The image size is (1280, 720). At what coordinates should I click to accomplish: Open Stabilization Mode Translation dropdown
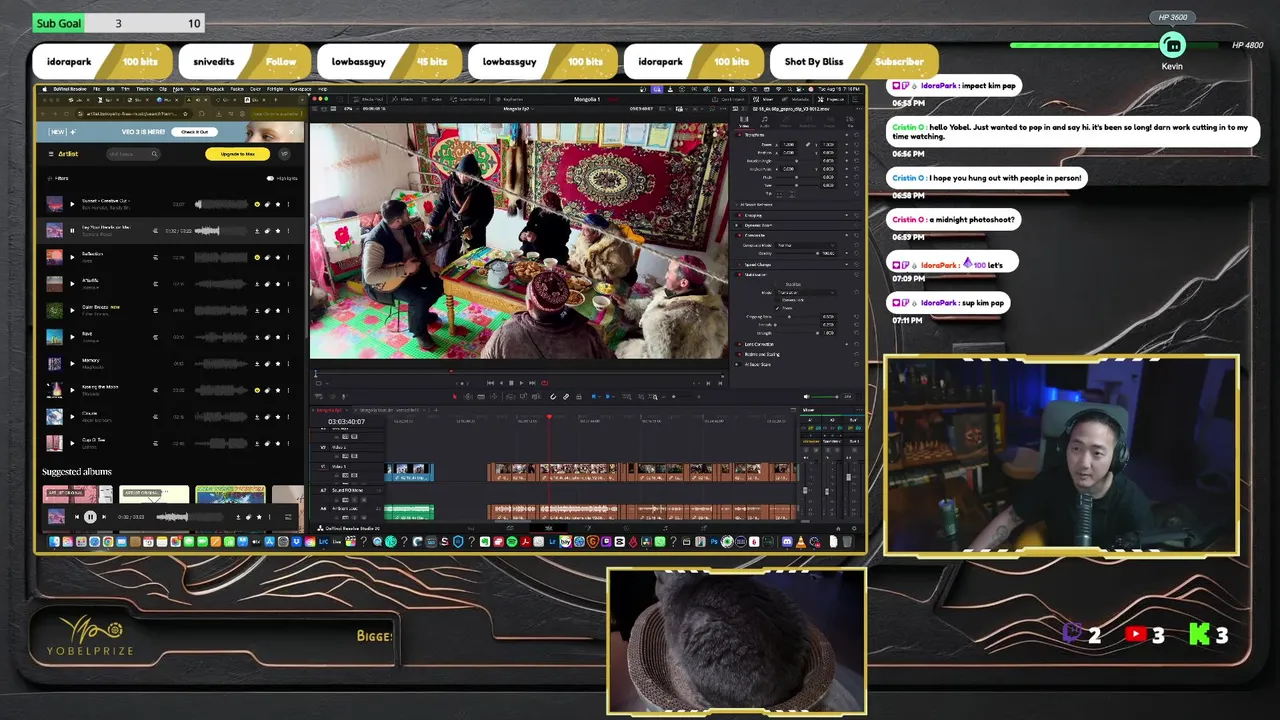click(806, 293)
